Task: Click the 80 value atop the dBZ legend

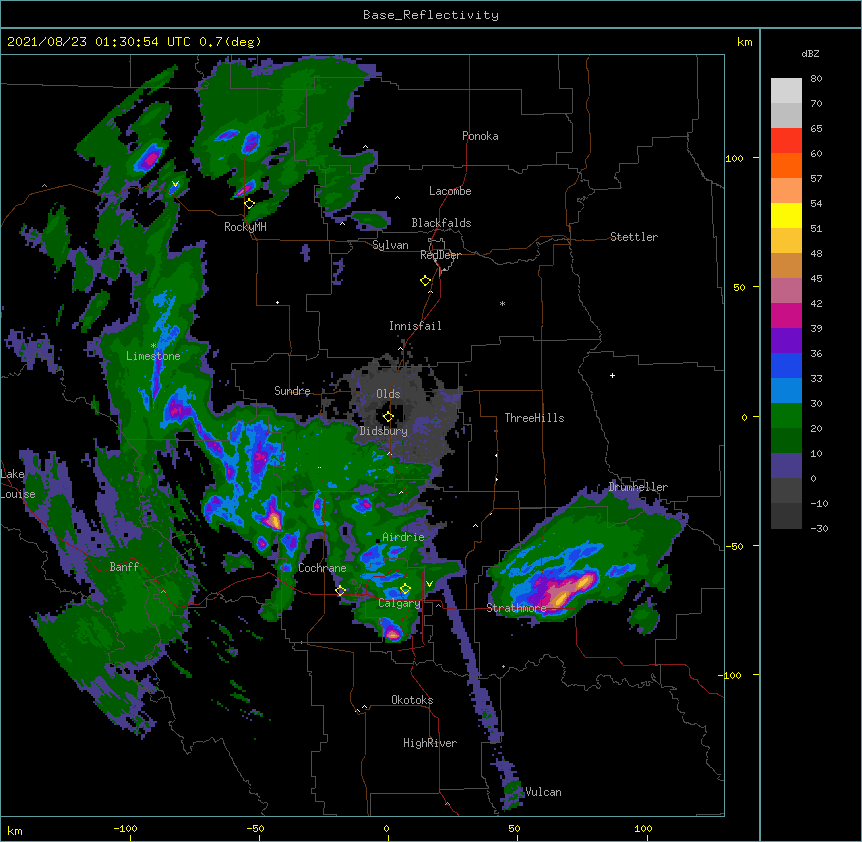Action: pyautogui.click(x=816, y=79)
